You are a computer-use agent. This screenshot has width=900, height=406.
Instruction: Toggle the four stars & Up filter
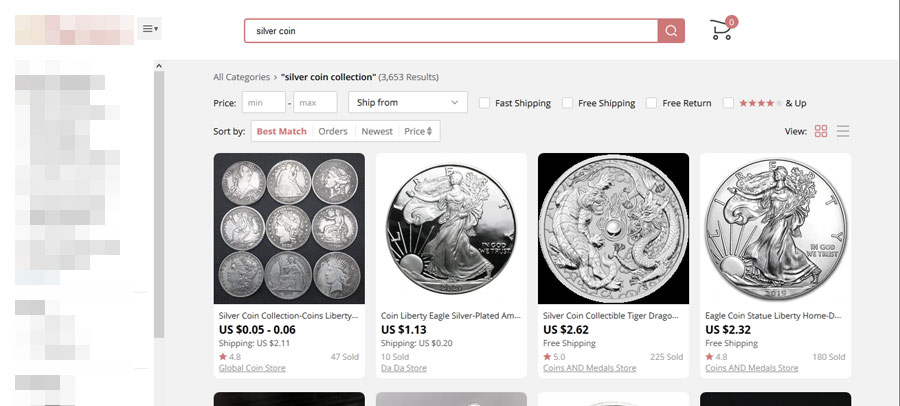pyautogui.click(x=729, y=103)
